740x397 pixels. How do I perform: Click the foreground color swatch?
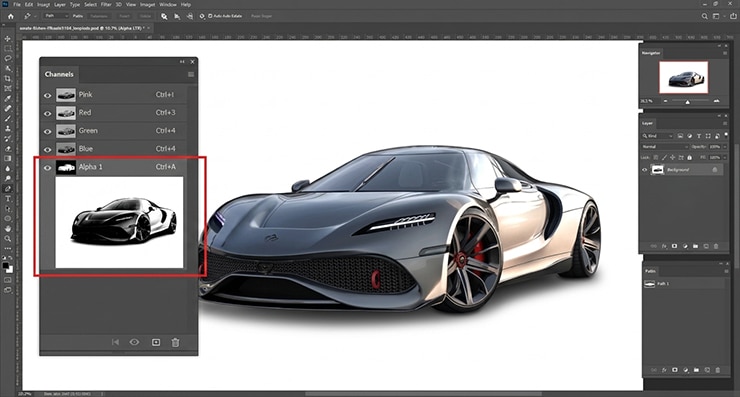pos(6,266)
